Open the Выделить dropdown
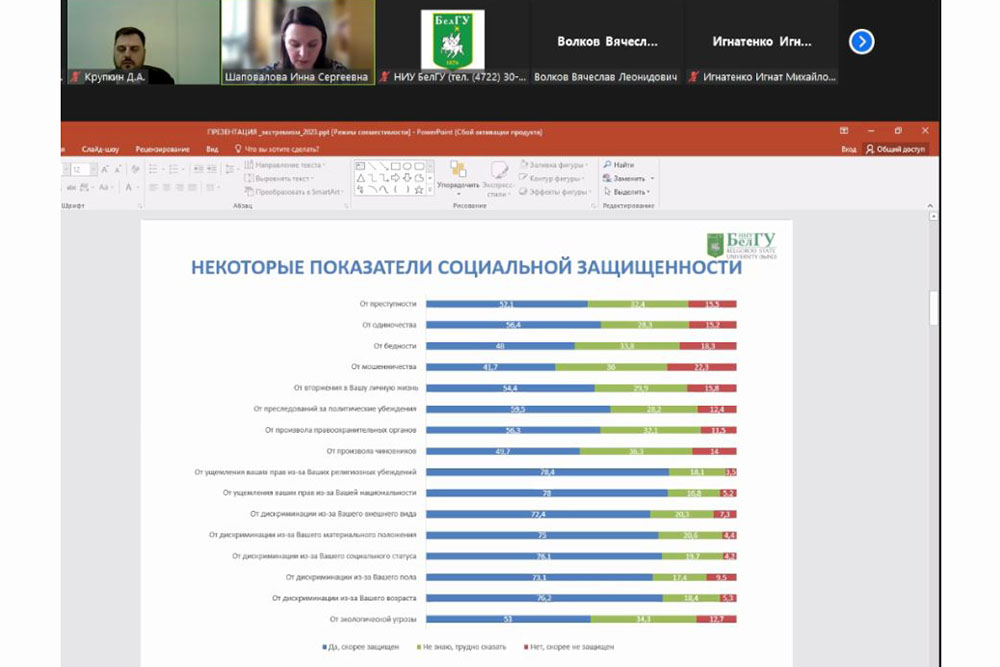The width and height of the screenshot is (1000, 667). pyautogui.click(x=630, y=192)
